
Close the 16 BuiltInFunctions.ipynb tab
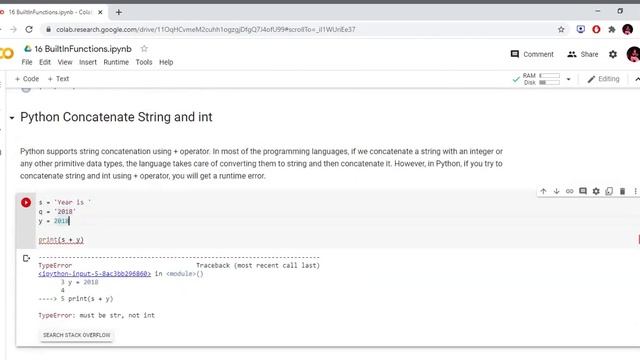100,12
